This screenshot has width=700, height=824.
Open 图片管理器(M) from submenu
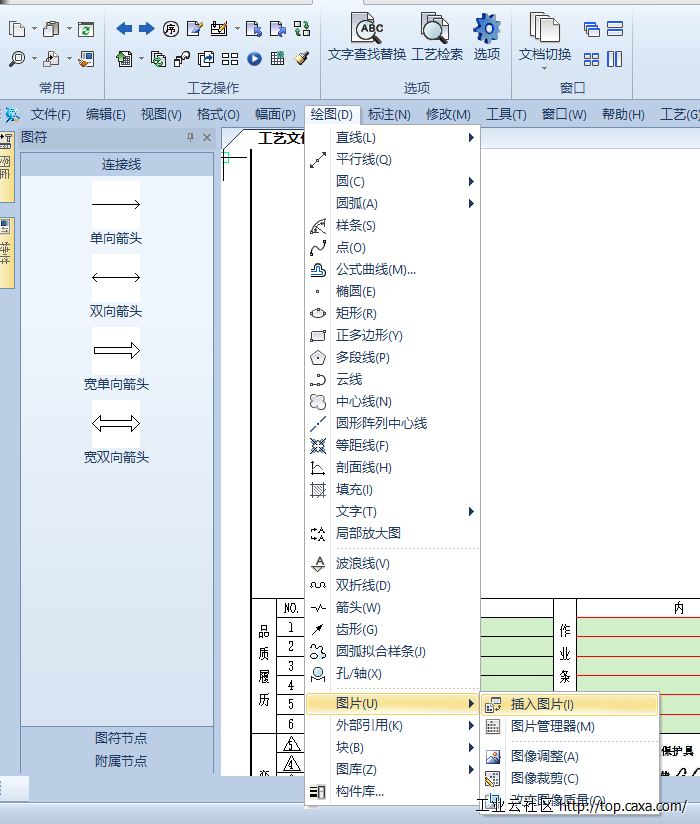coord(570,726)
